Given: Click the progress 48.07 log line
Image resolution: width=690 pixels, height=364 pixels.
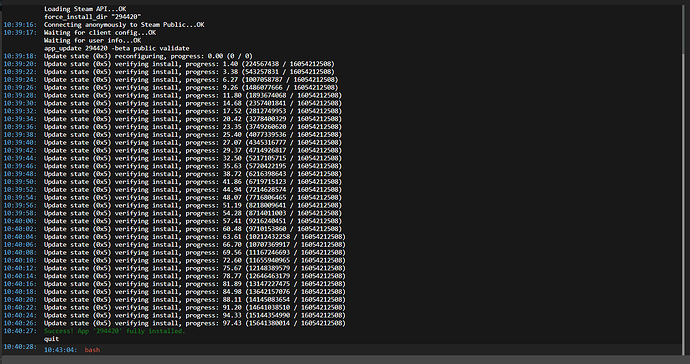Looking at the screenshot, I should click(193, 198).
